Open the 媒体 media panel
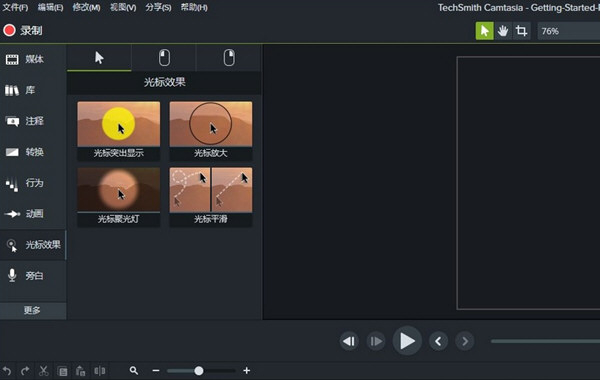The image size is (600, 380). [x=33, y=59]
